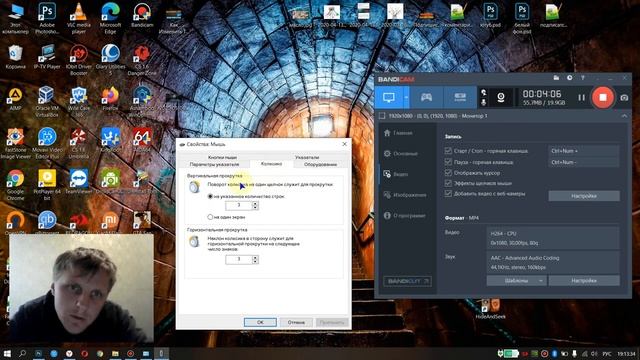Select 'на указанное количество строк' radio button
Viewport: 640px width, 360px height.
click(210, 196)
